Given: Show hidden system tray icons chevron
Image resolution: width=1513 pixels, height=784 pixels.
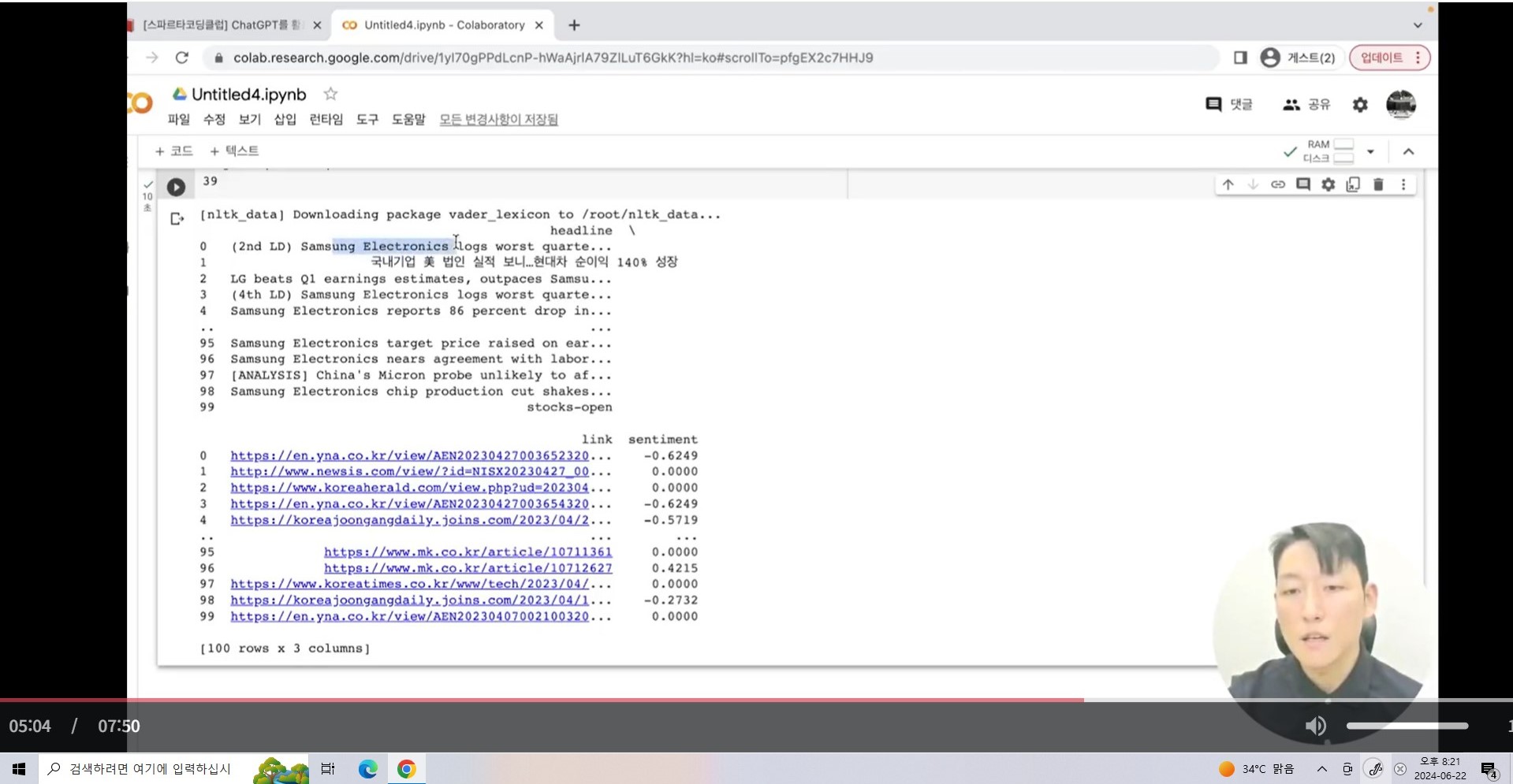Looking at the screenshot, I should (x=1322, y=769).
